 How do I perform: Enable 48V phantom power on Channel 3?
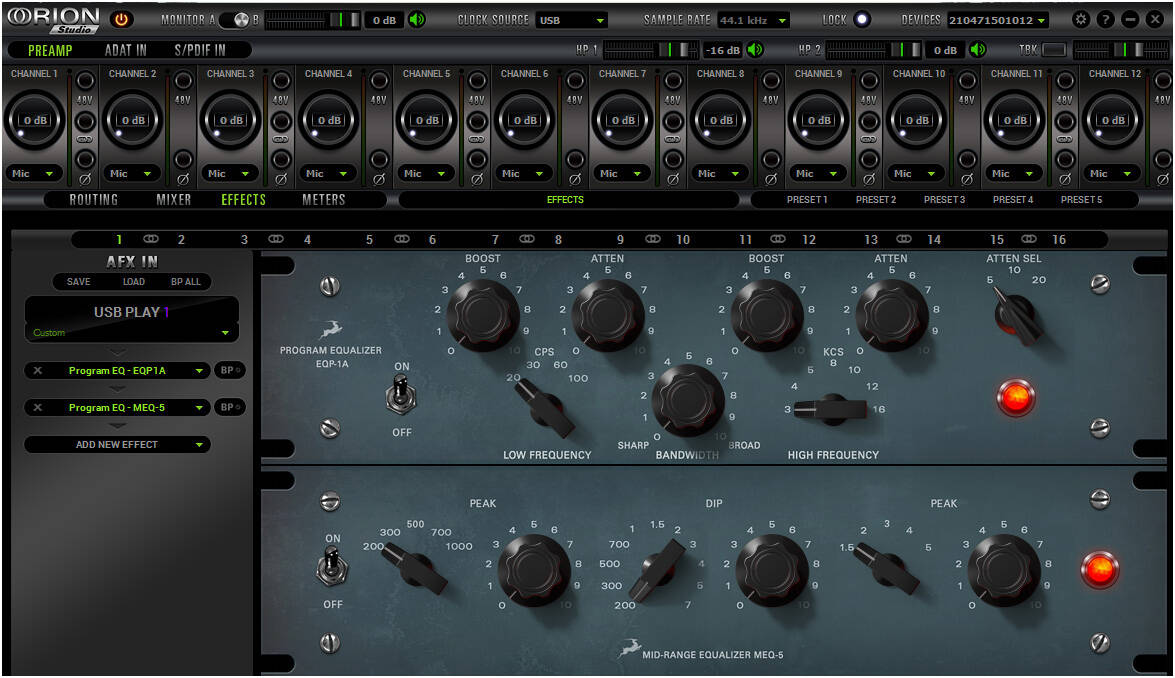[281, 81]
